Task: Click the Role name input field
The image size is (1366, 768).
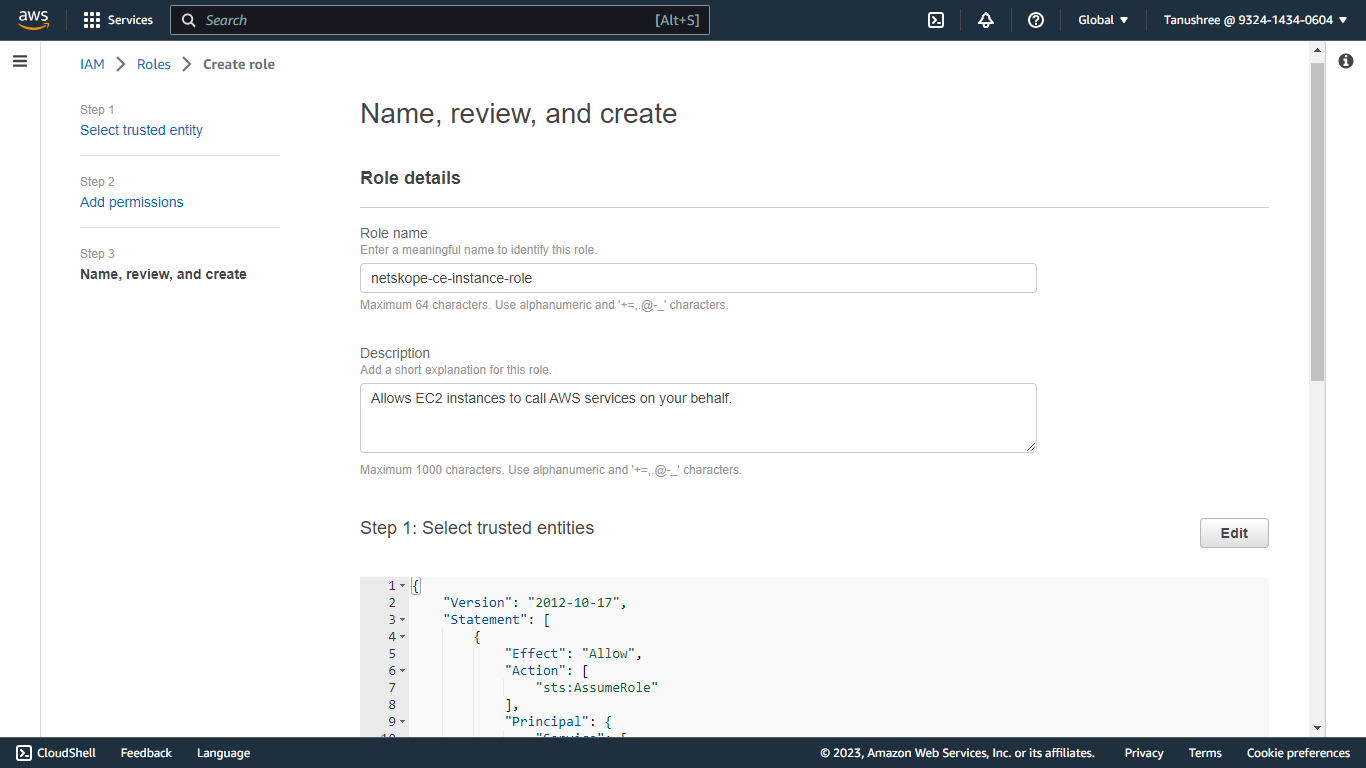Action: 698,278
